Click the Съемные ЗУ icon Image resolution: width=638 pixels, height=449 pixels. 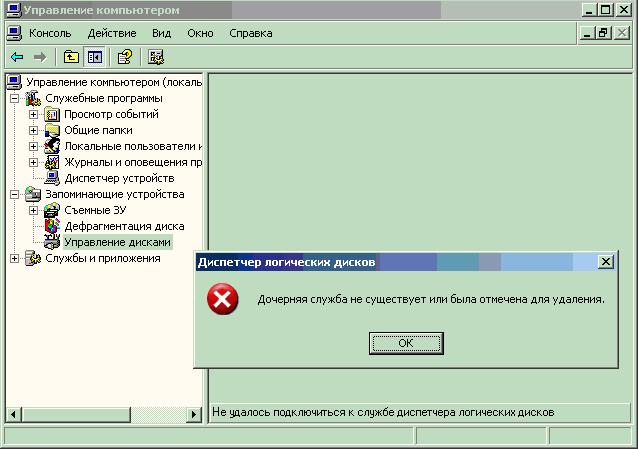[x=52, y=210]
